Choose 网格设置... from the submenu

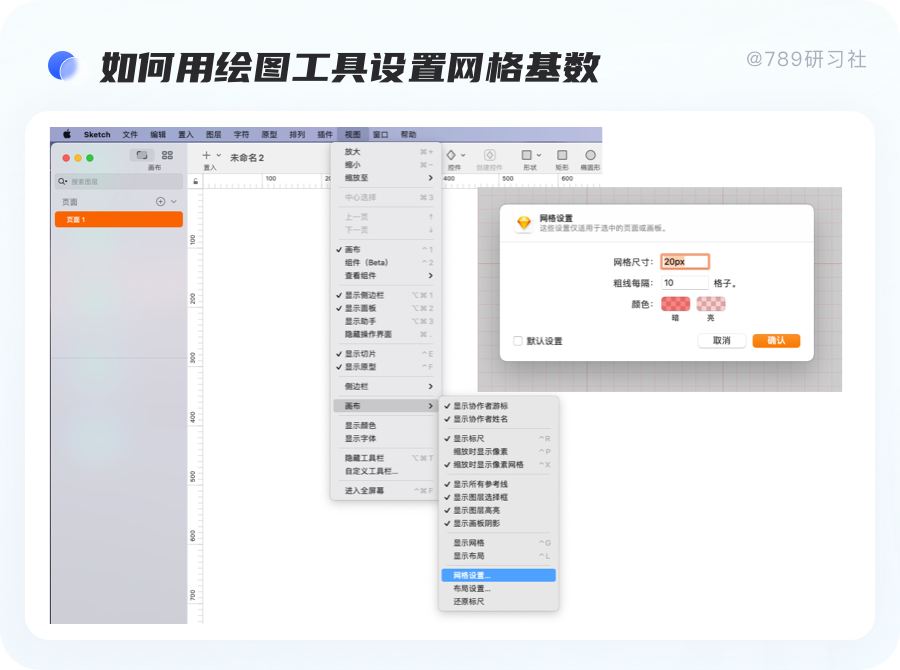pos(472,575)
